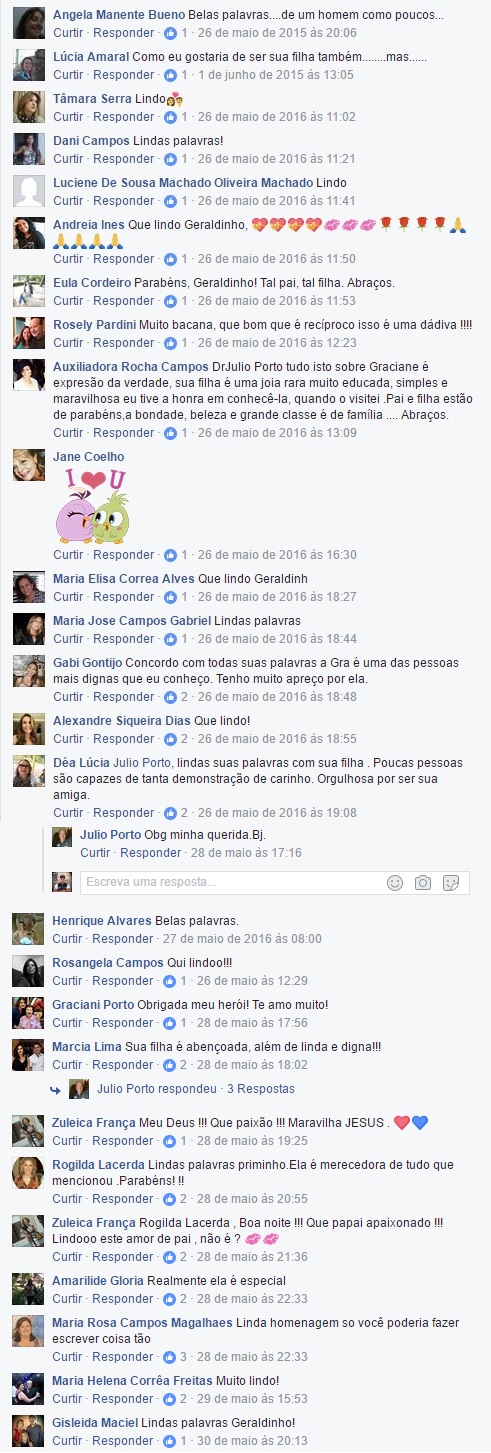Expand the 3 Respostas thread
Viewport: 491px width, 1453px height.
click(261, 1089)
